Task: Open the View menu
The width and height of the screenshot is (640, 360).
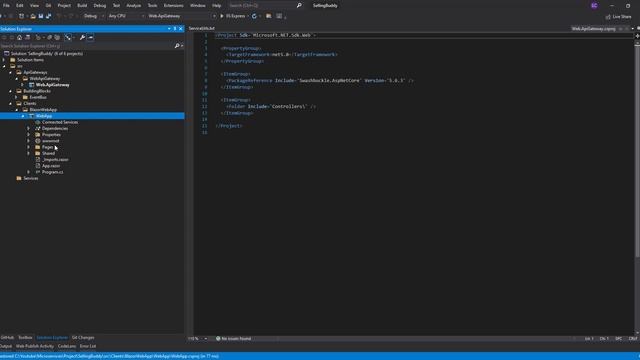Action: (x=34, y=5)
